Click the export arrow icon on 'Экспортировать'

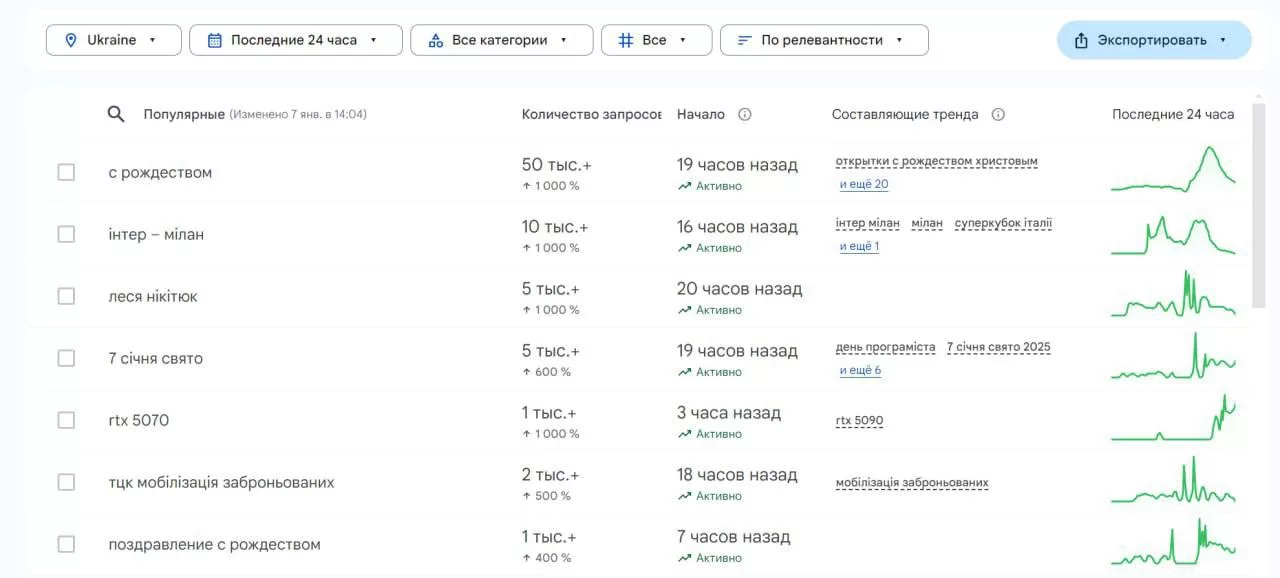(x=1079, y=39)
